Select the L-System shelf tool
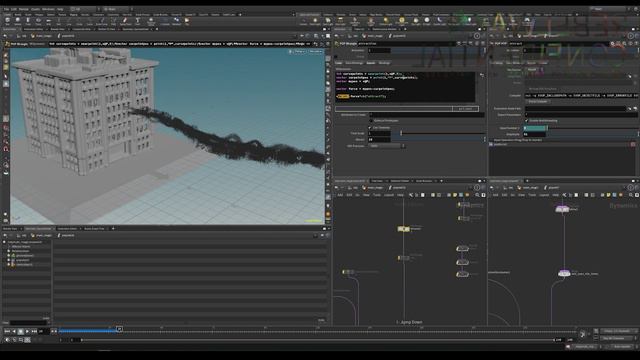Screen dimensions: 640x360 pos(165,21)
